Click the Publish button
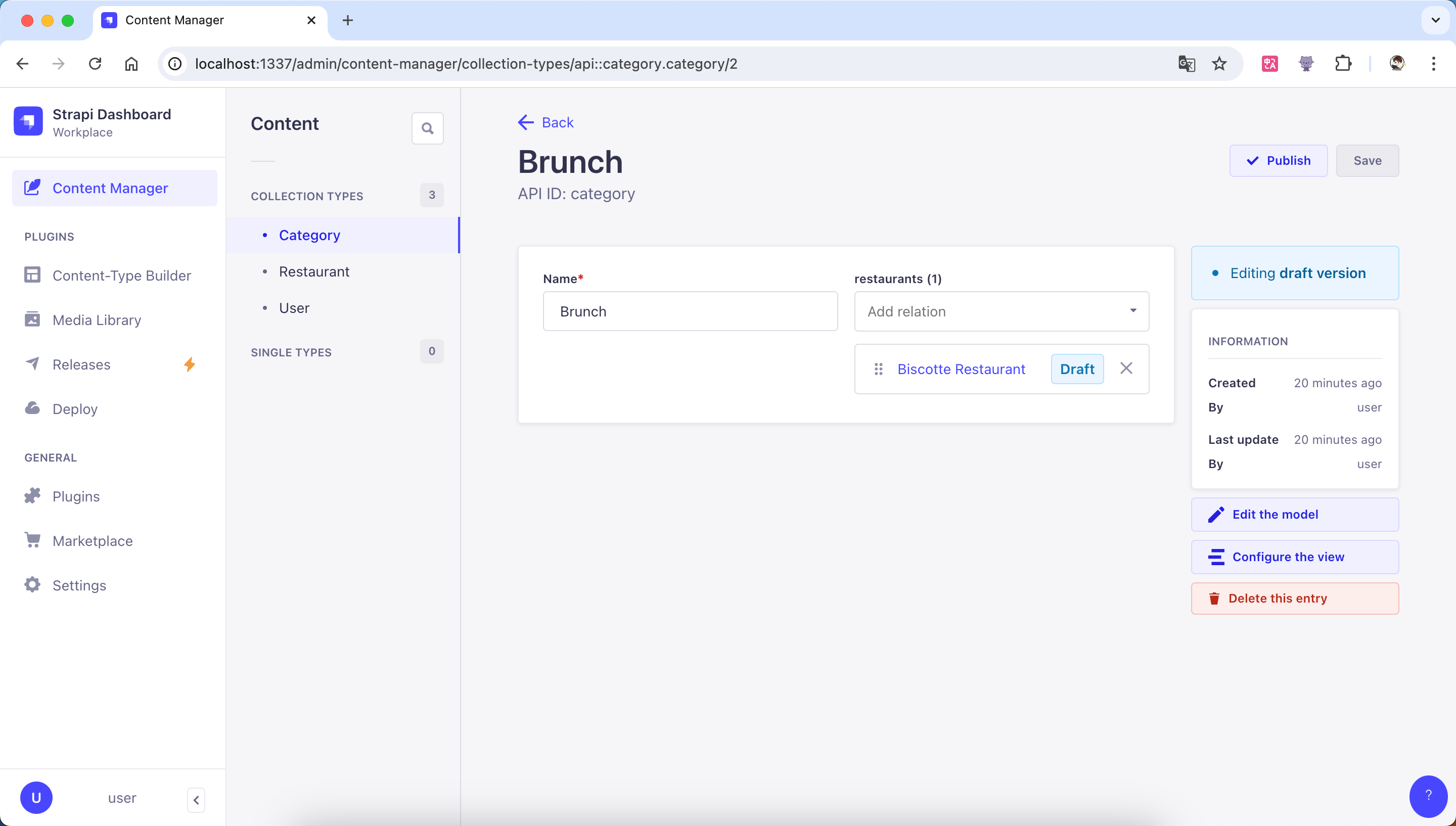Viewport: 1456px width, 826px height. (1278, 161)
